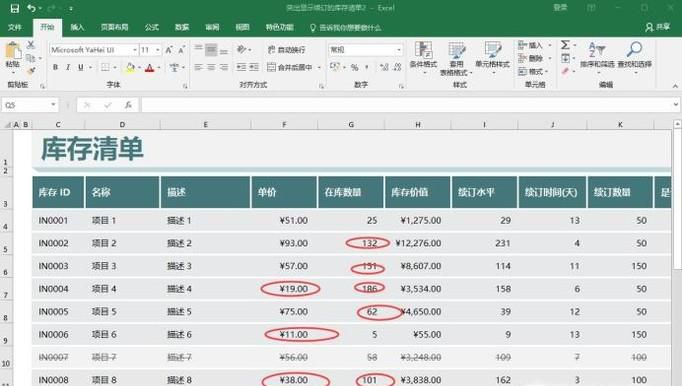The height and width of the screenshot is (386, 682).
Task: Click the Decrease Font Size icon
Action: point(181,50)
